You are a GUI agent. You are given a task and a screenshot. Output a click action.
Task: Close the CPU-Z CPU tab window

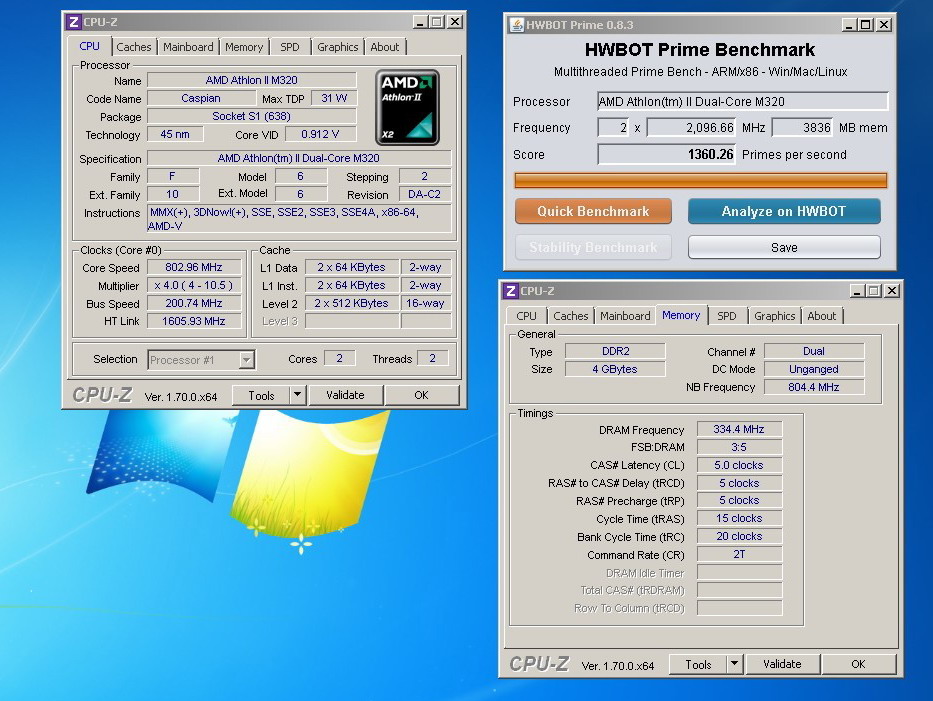(455, 22)
